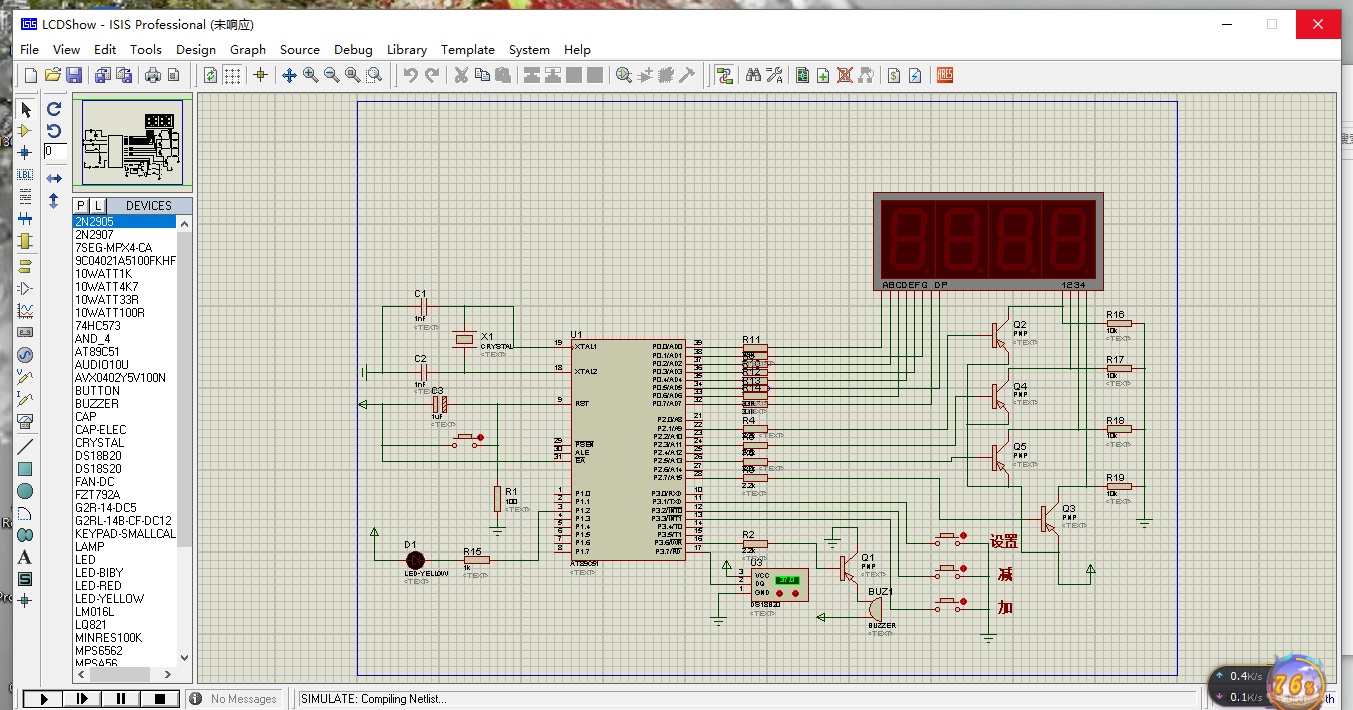Click the devices list vertical scrollbar

(184, 440)
